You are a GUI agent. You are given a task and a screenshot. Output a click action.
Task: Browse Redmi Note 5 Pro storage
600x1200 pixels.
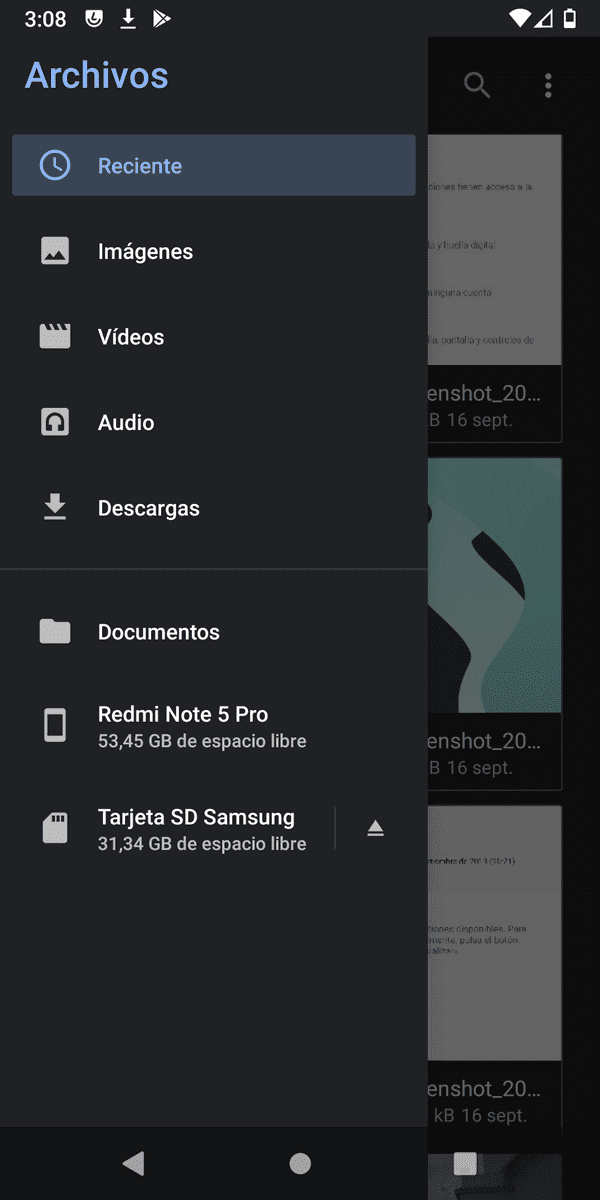click(213, 726)
